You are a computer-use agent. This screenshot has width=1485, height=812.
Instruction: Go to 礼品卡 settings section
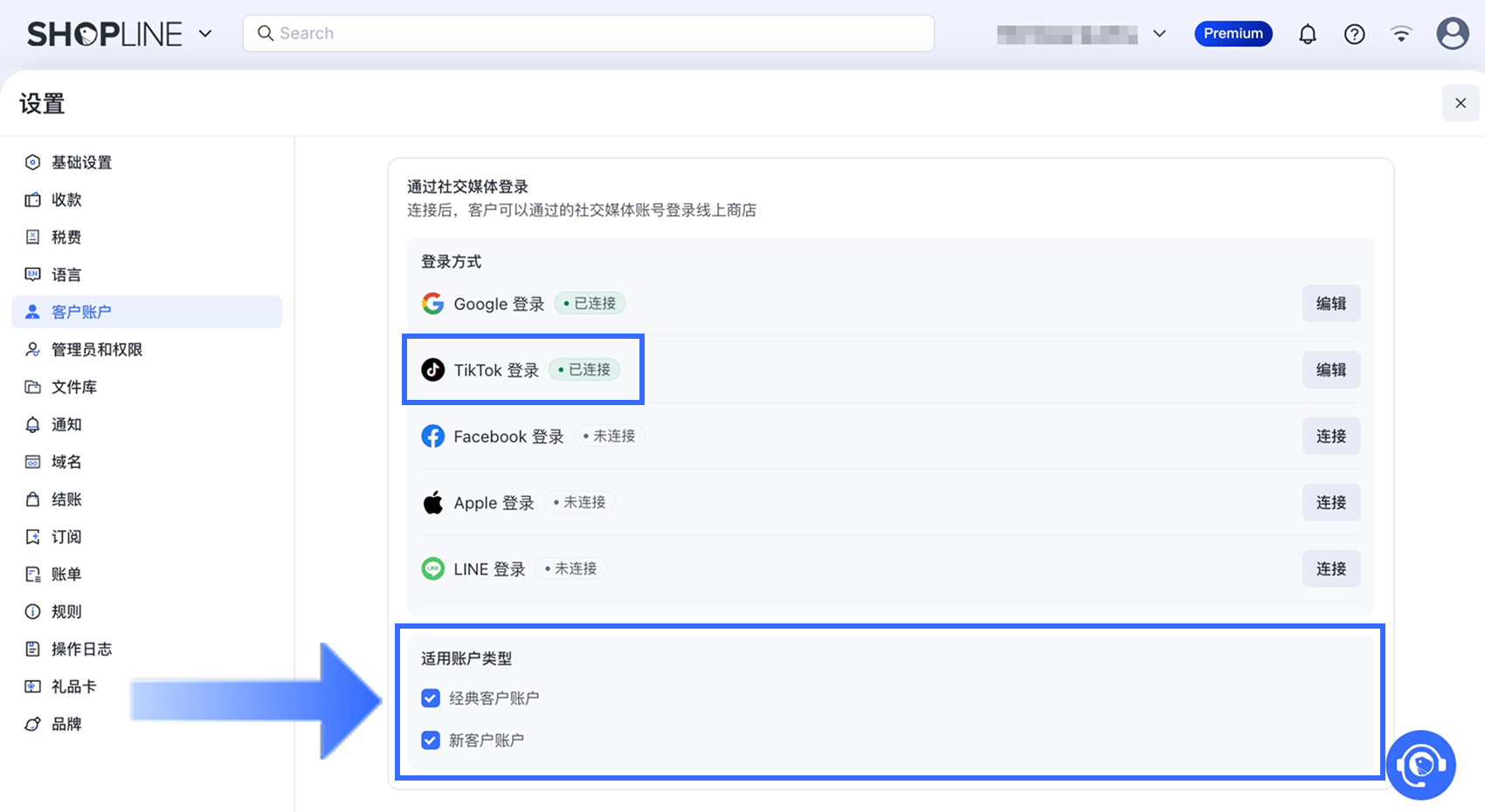(73, 686)
